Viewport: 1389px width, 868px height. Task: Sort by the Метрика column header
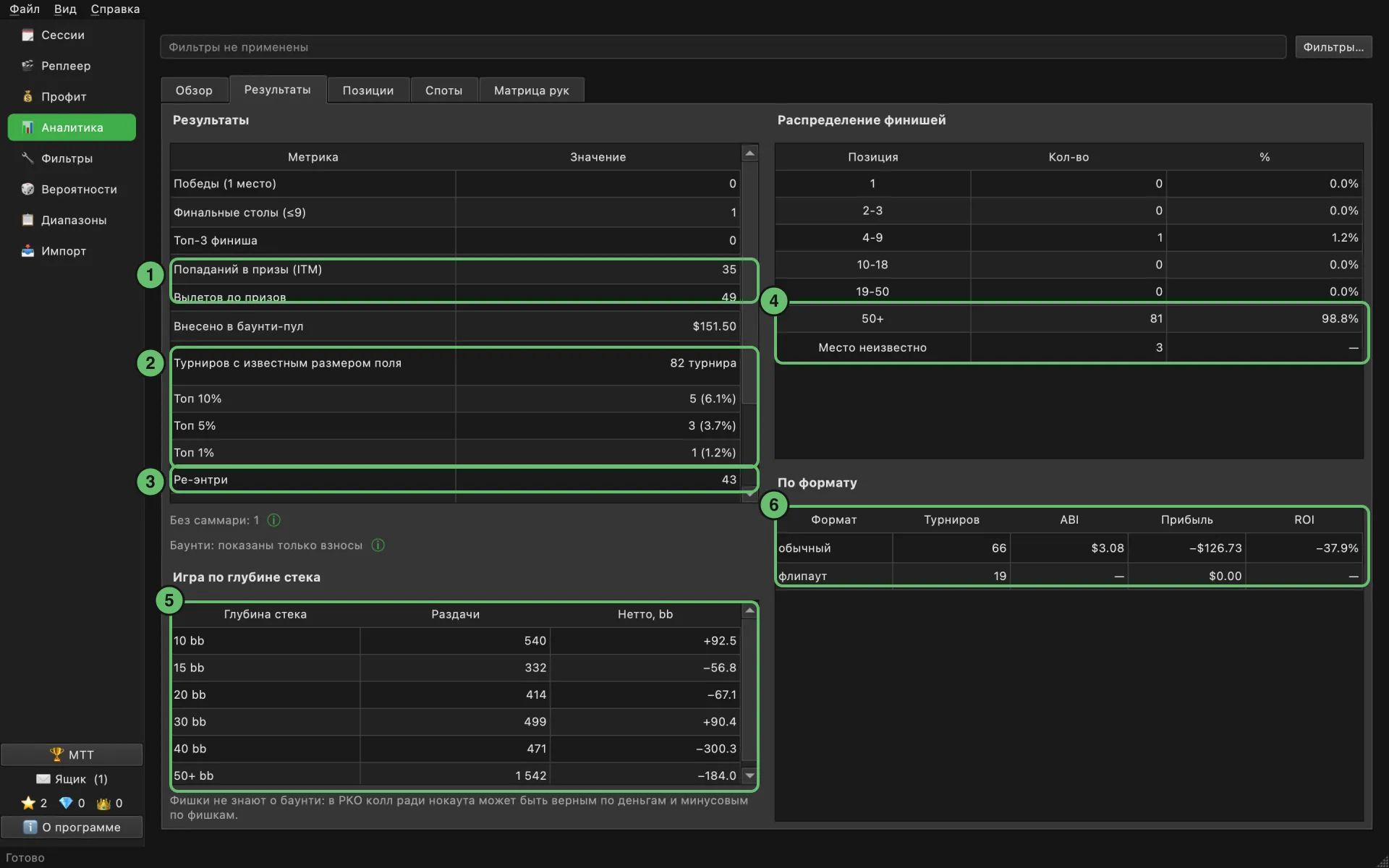(313, 157)
